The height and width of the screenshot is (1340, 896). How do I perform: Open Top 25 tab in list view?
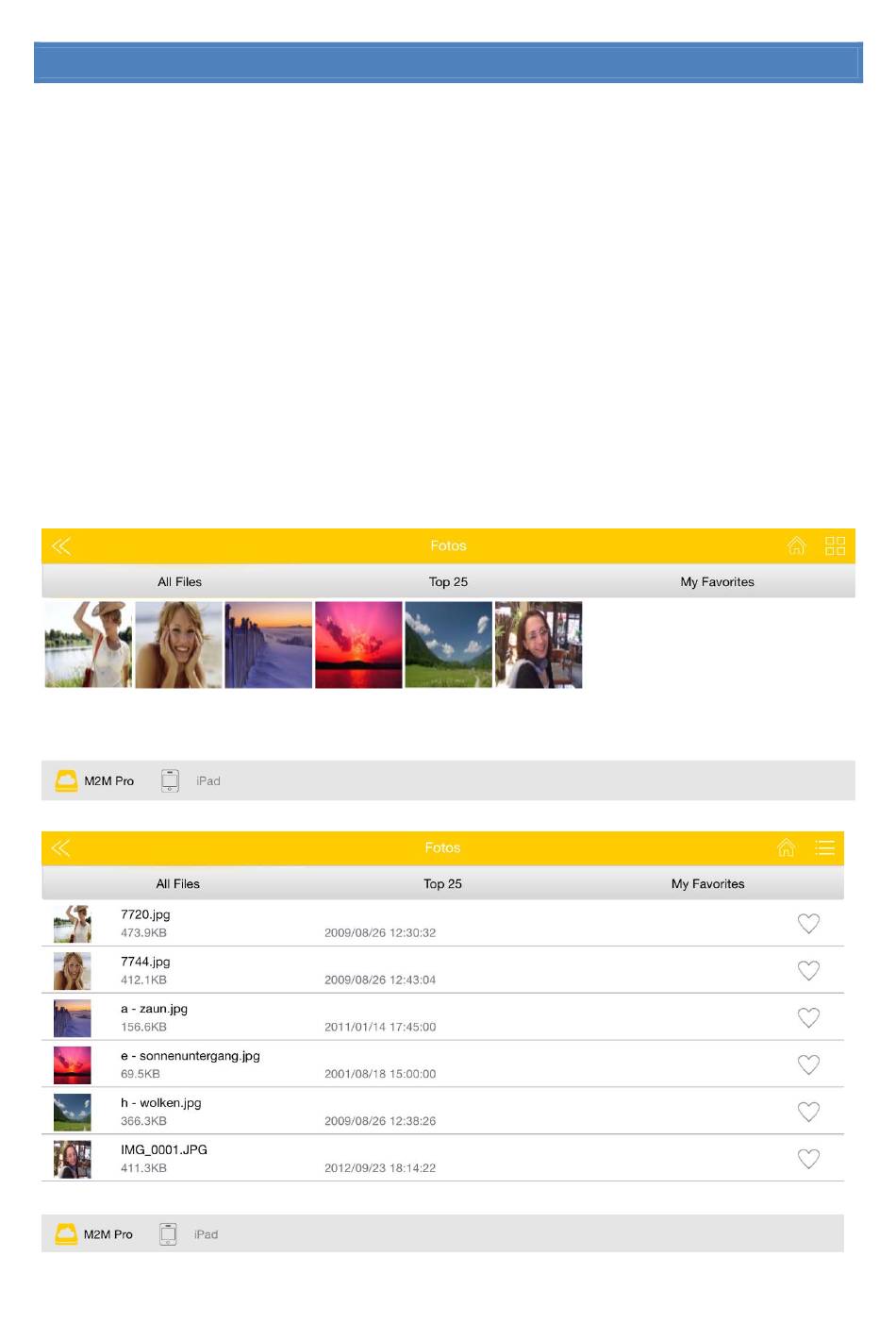(442, 884)
